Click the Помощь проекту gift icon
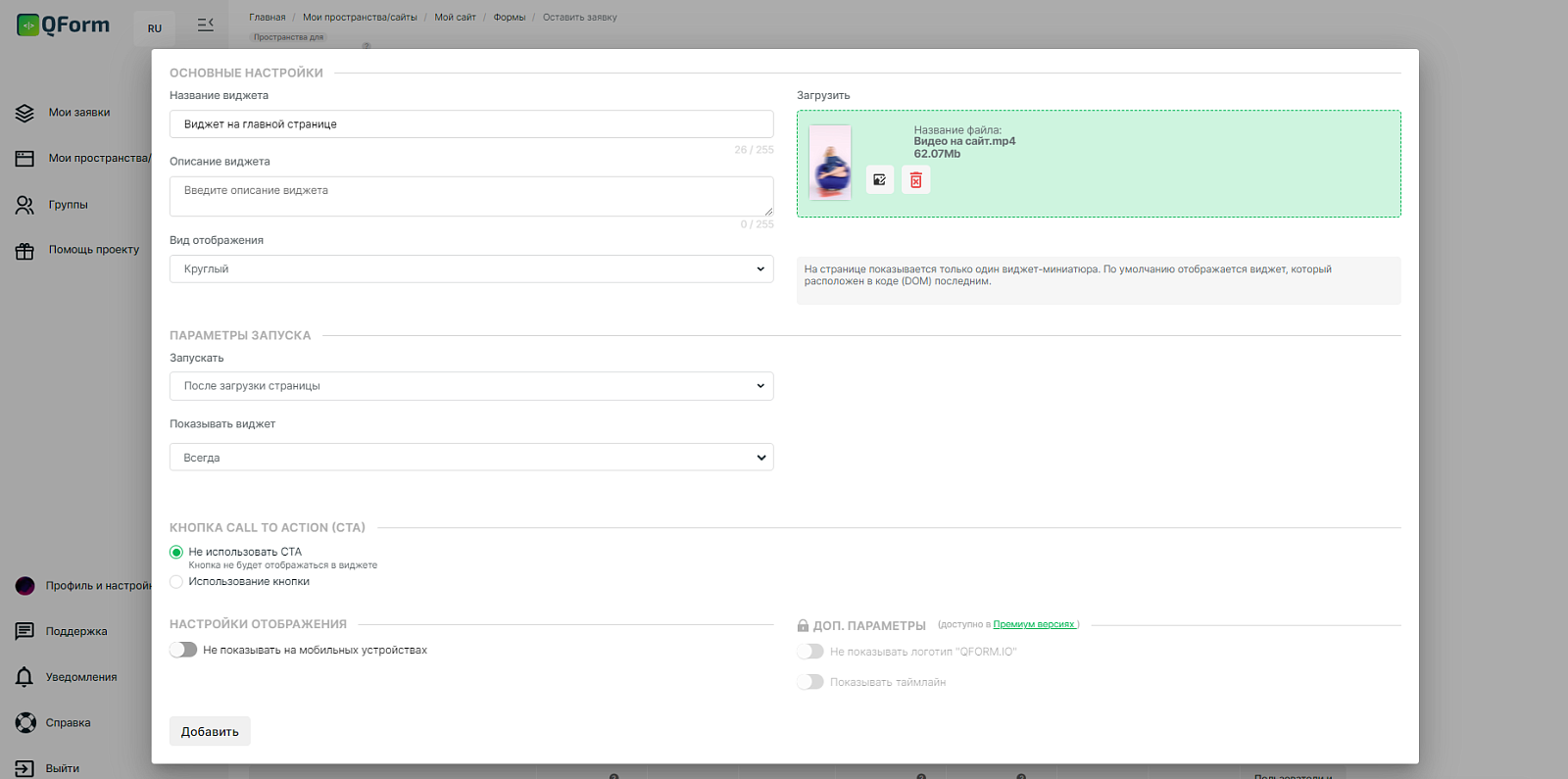Viewport: 1568px width, 779px height. (24, 251)
